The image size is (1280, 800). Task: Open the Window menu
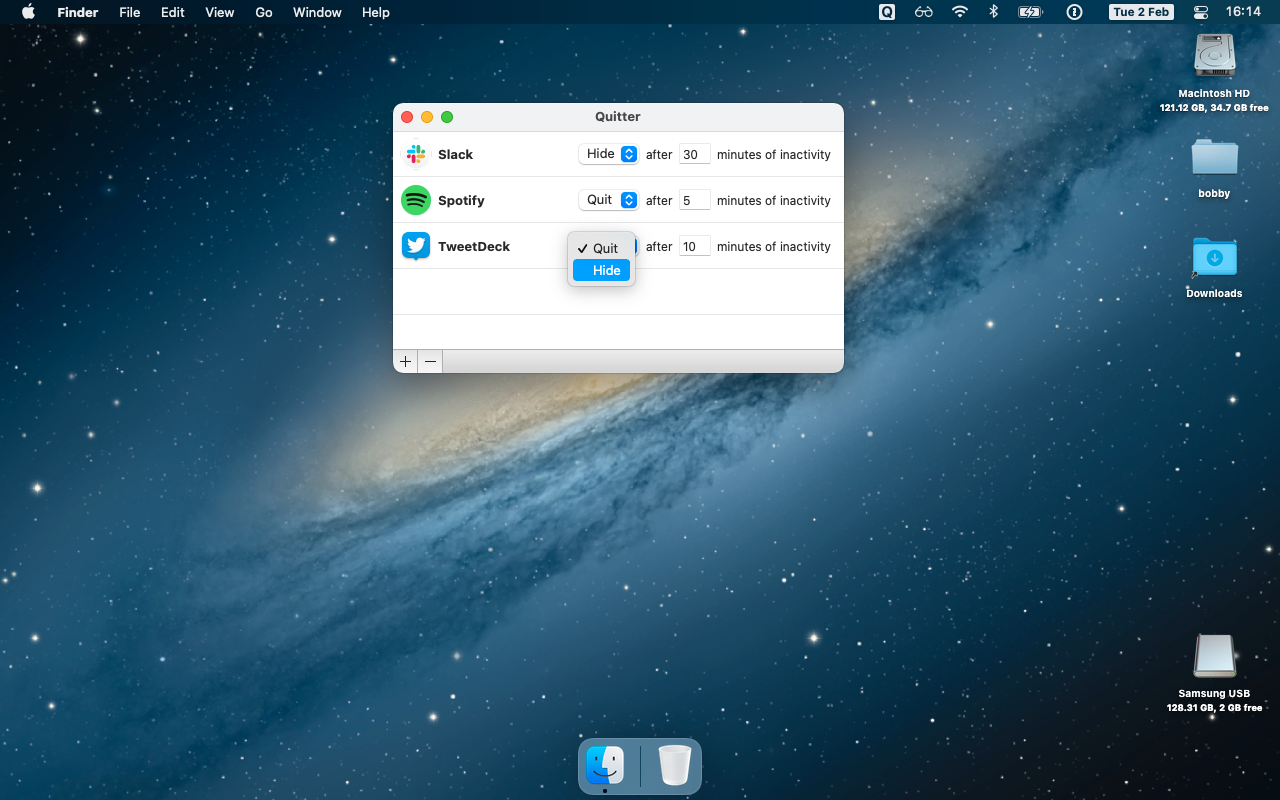click(317, 12)
